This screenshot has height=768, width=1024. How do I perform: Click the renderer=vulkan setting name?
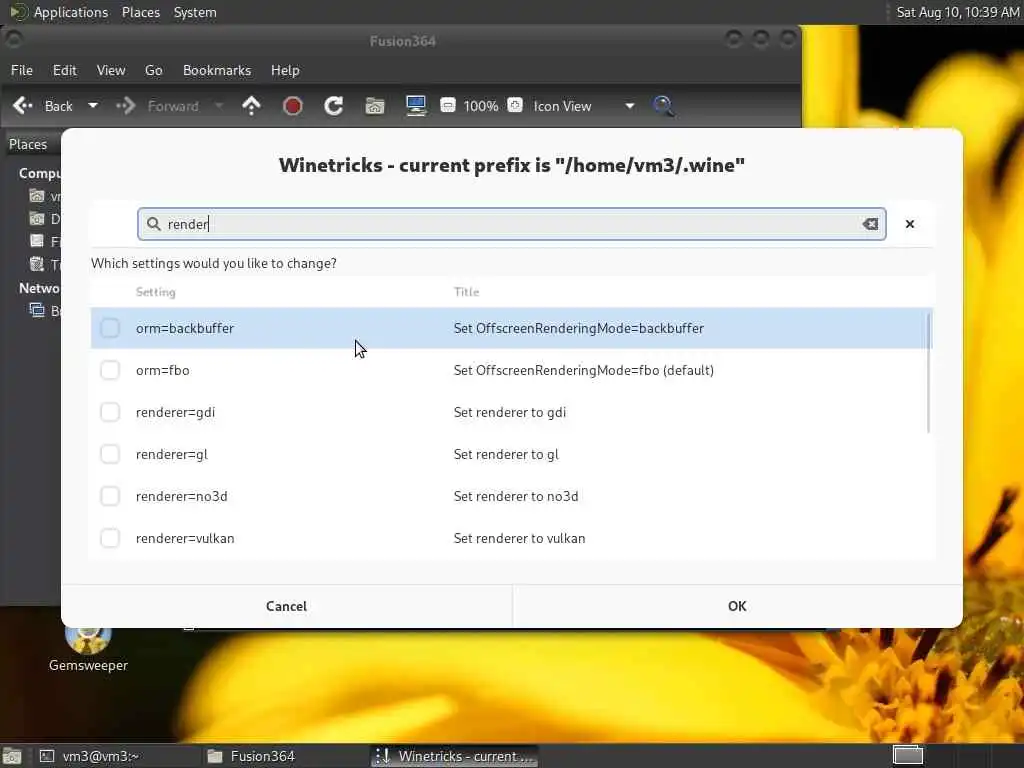[185, 538]
